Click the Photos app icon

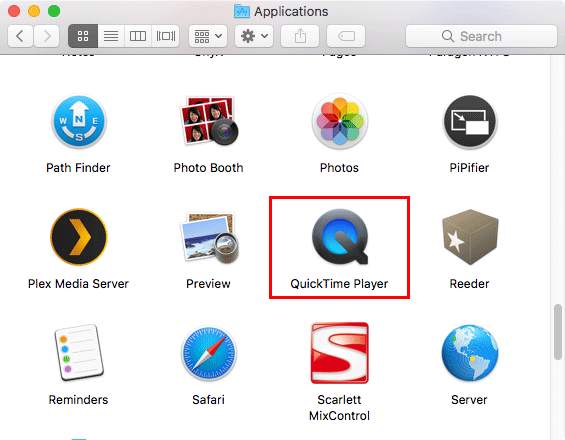click(340, 121)
